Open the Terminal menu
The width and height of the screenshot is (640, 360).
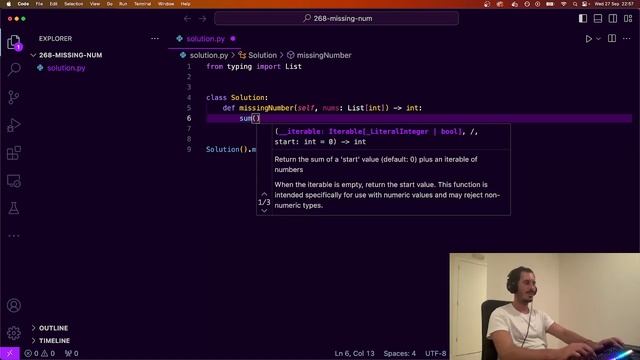tap(142, 4)
